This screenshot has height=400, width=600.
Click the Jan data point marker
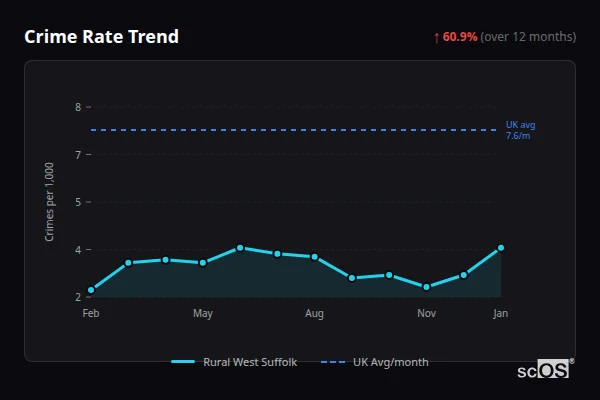tap(501, 247)
